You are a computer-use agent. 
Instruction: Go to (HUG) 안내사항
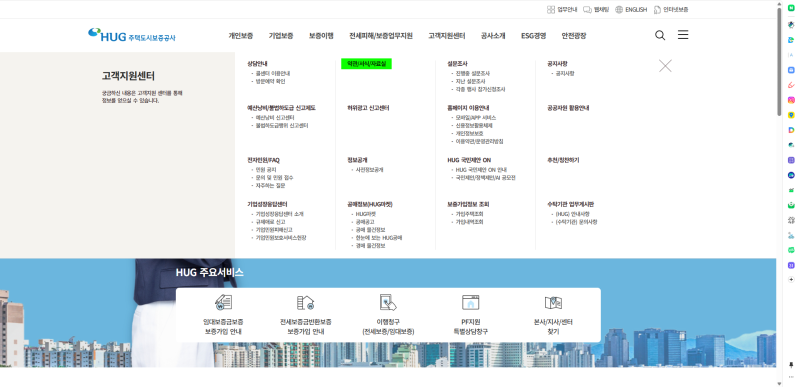572,214
